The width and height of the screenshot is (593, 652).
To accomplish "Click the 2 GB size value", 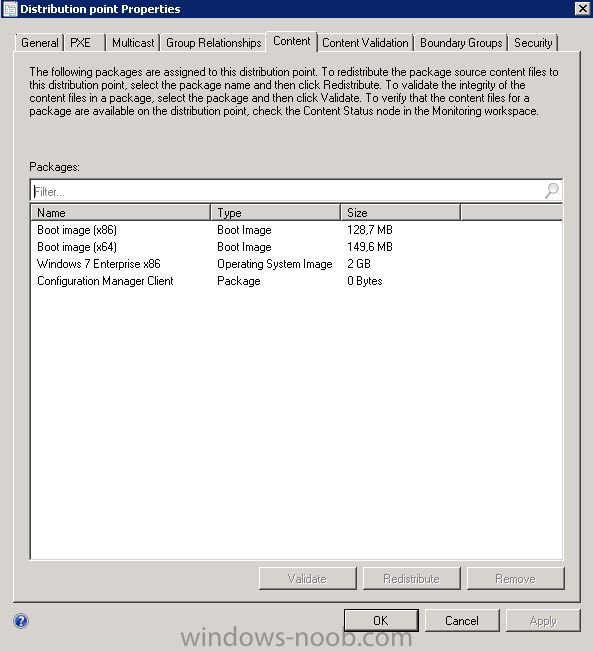I will [358, 264].
